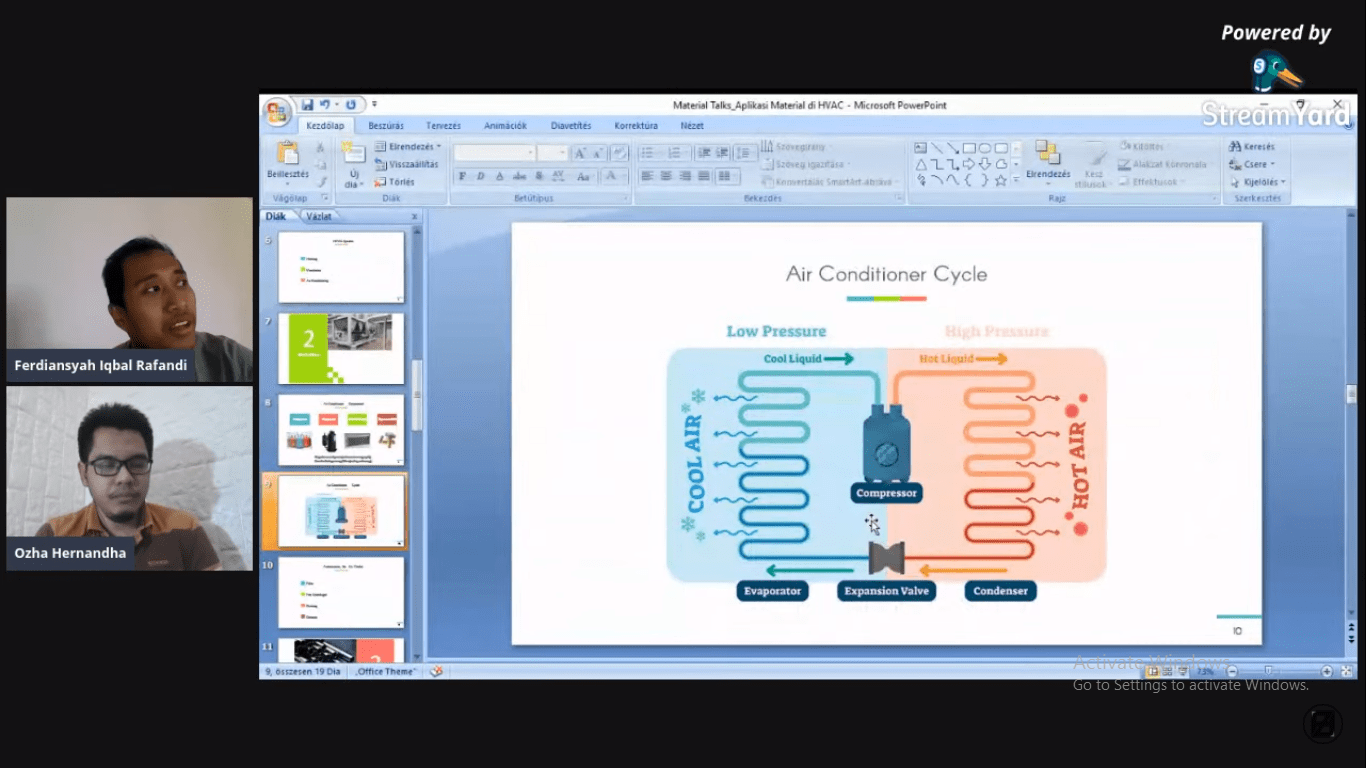Toggle the Diák slides pane tab
The height and width of the screenshot is (768, 1366).
pos(276,216)
